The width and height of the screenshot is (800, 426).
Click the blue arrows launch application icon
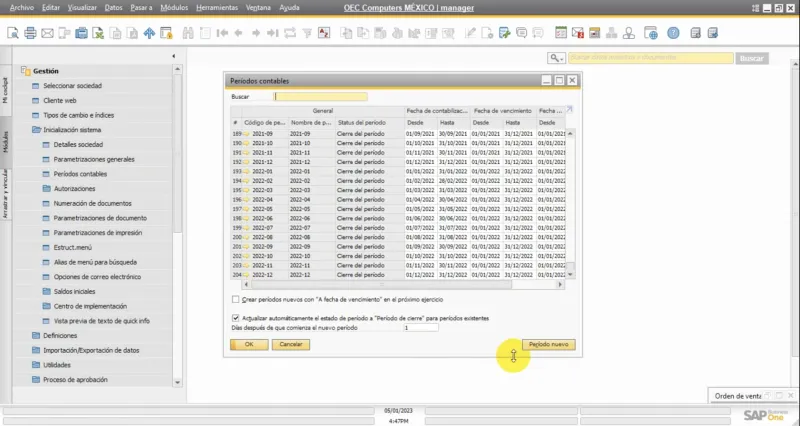click(149, 34)
